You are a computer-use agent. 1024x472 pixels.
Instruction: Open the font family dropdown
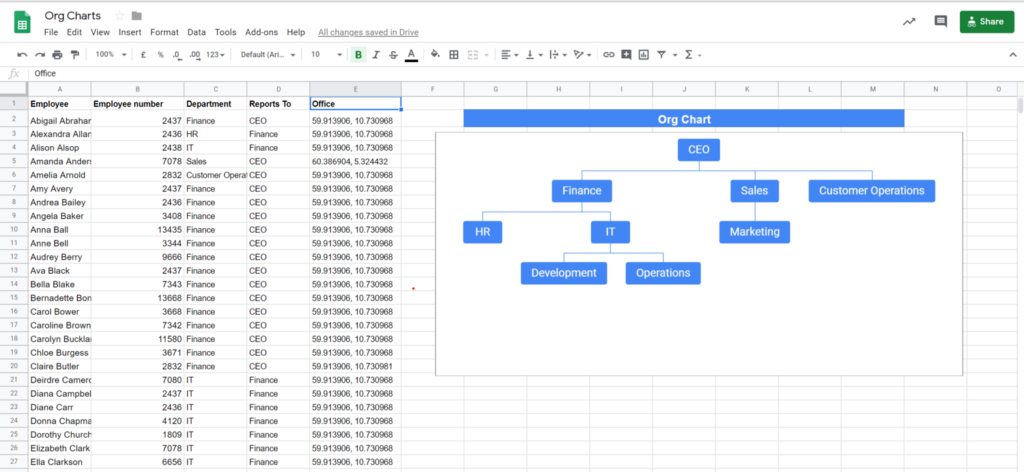click(x=268, y=55)
